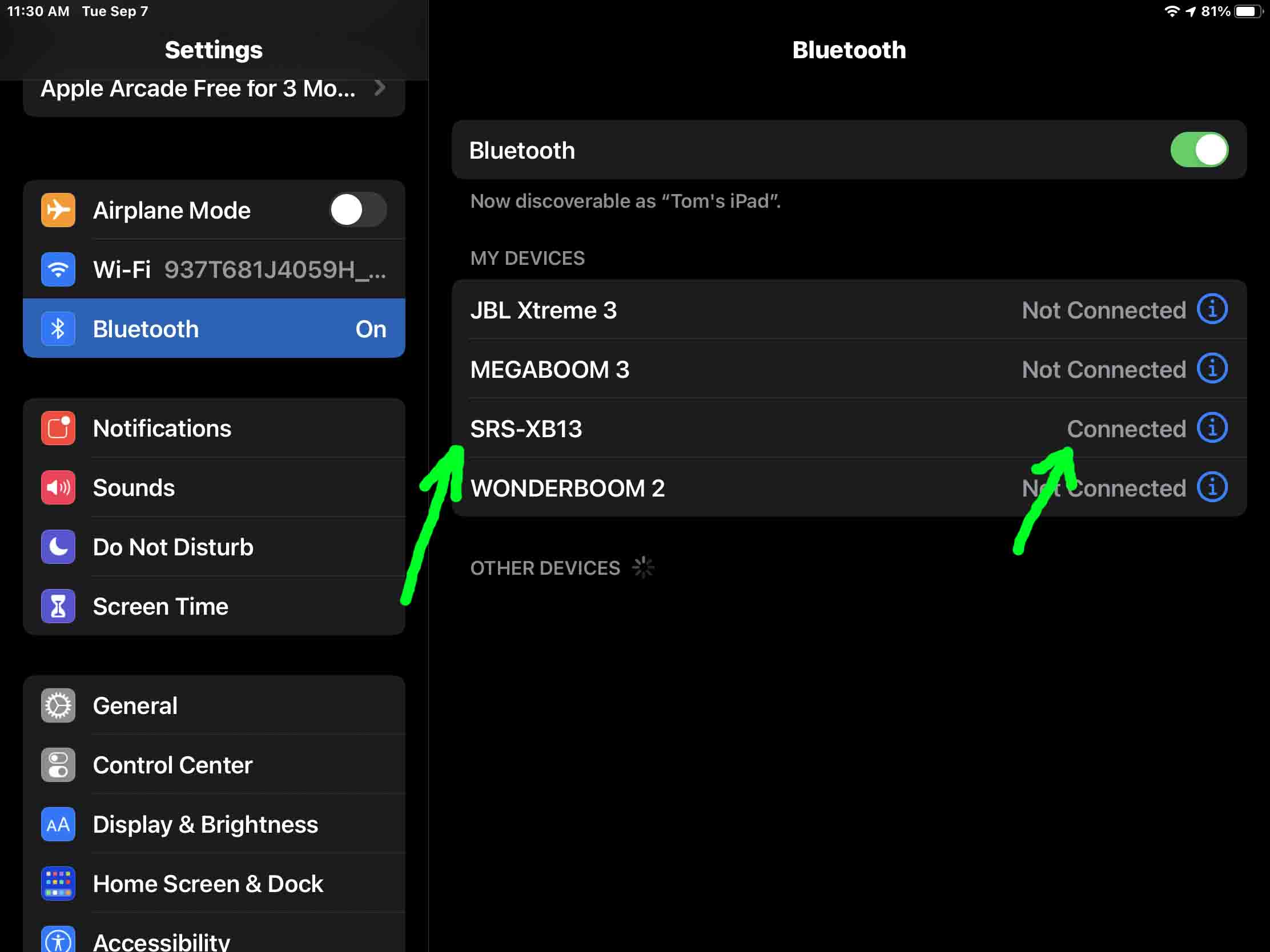Tap the 11:30 AM clock
Viewport: 1270px width, 952px height.
pyautogui.click(x=38, y=11)
